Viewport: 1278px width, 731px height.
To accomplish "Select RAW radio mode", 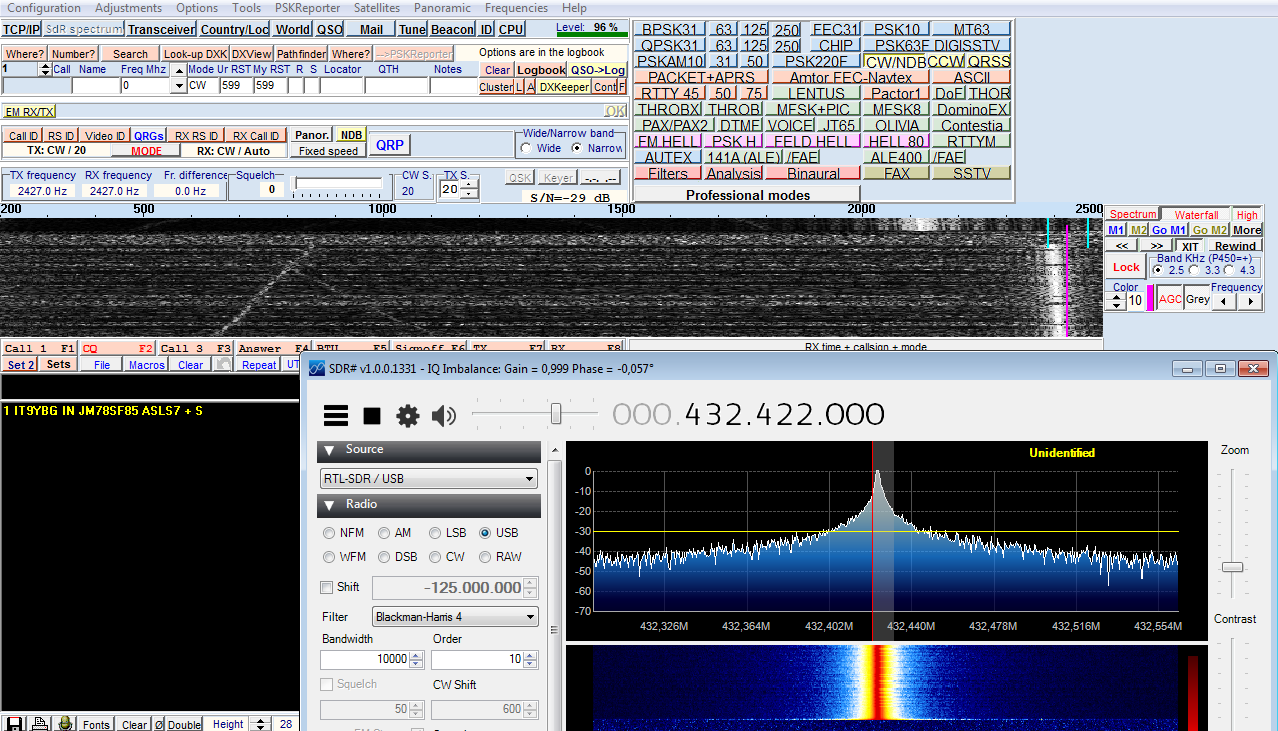I will [500, 557].
